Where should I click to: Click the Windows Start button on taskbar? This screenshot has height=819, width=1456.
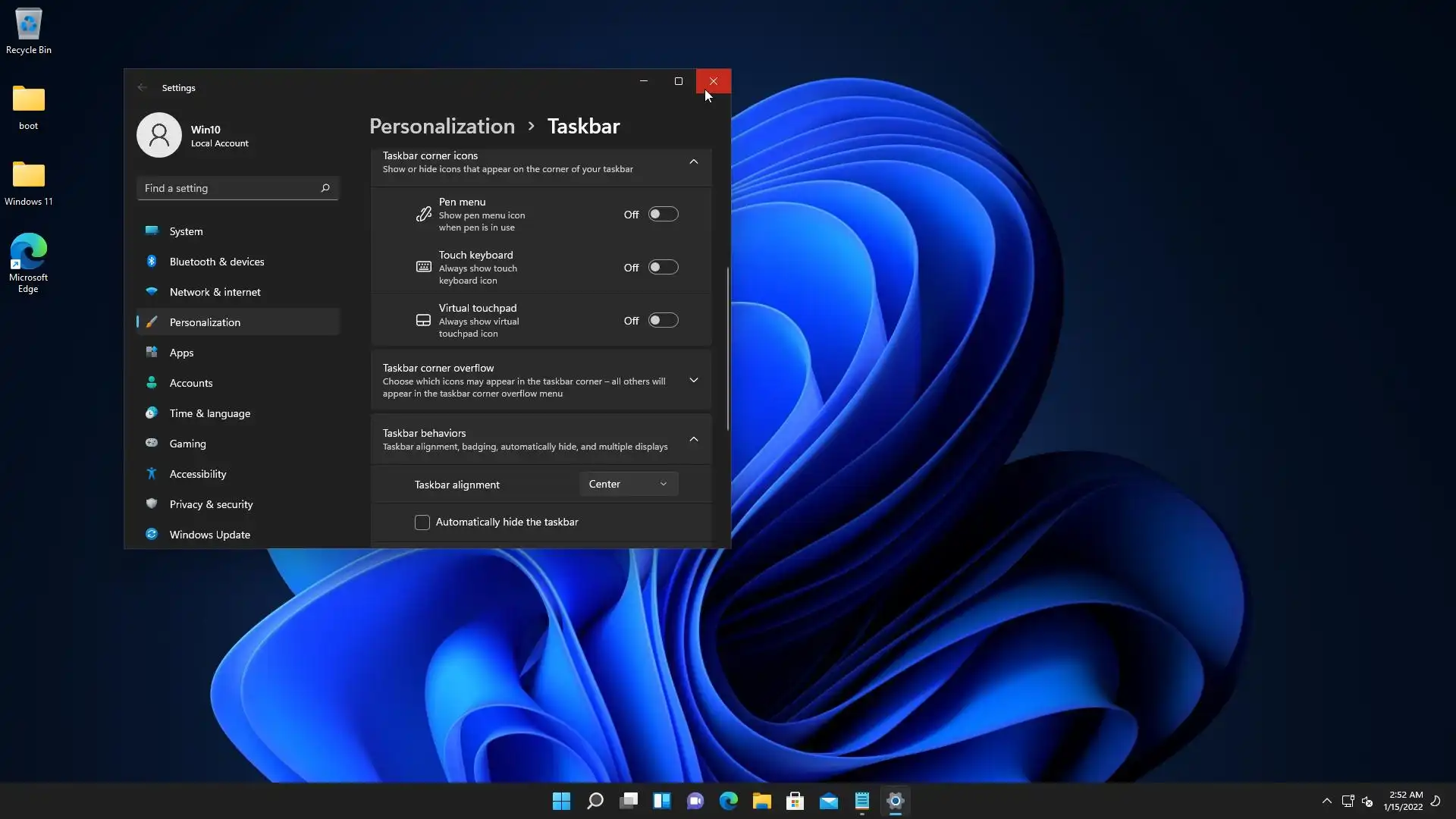[x=561, y=801]
